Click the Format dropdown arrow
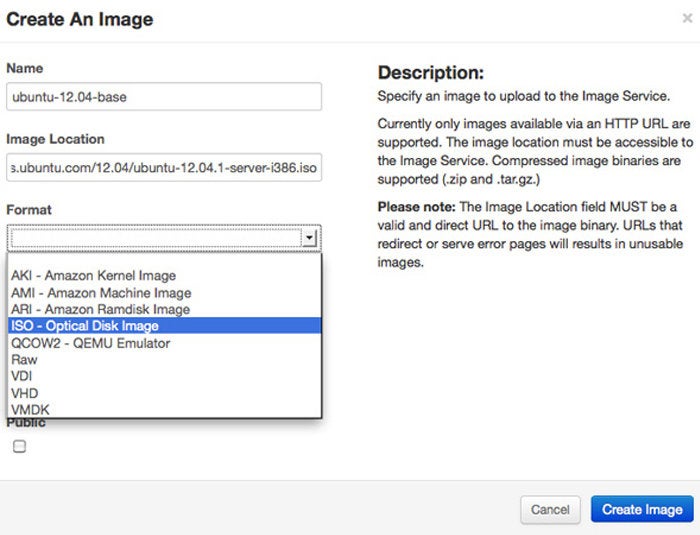 (309, 237)
